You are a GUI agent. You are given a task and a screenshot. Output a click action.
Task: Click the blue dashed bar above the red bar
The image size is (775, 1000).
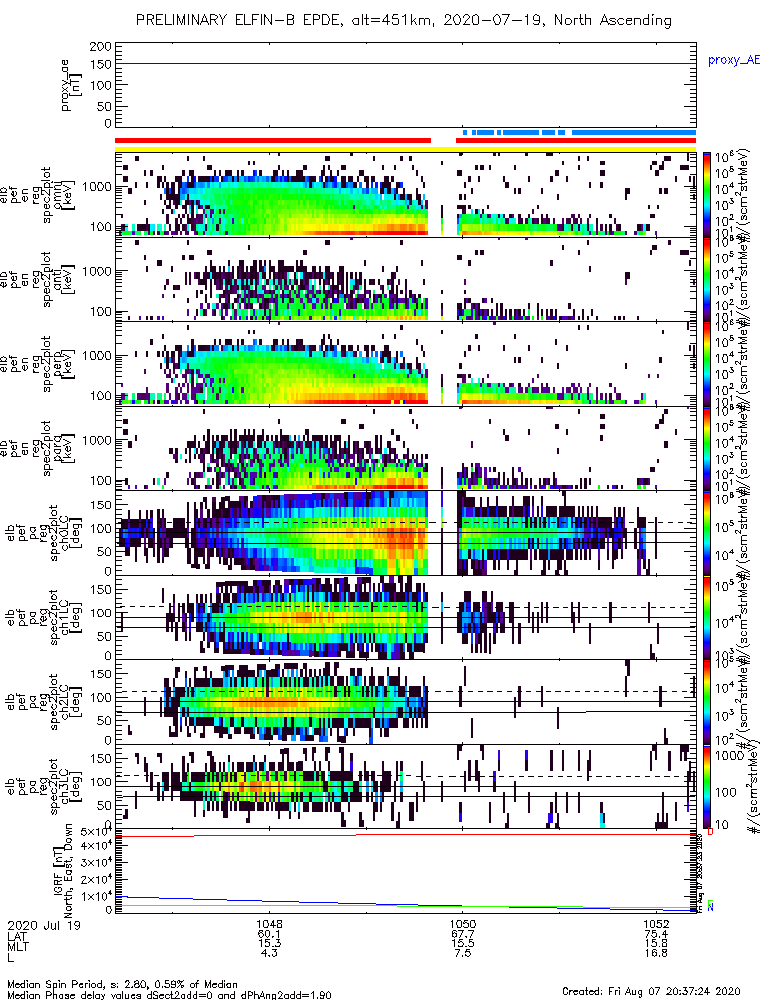tap(579, 133)
